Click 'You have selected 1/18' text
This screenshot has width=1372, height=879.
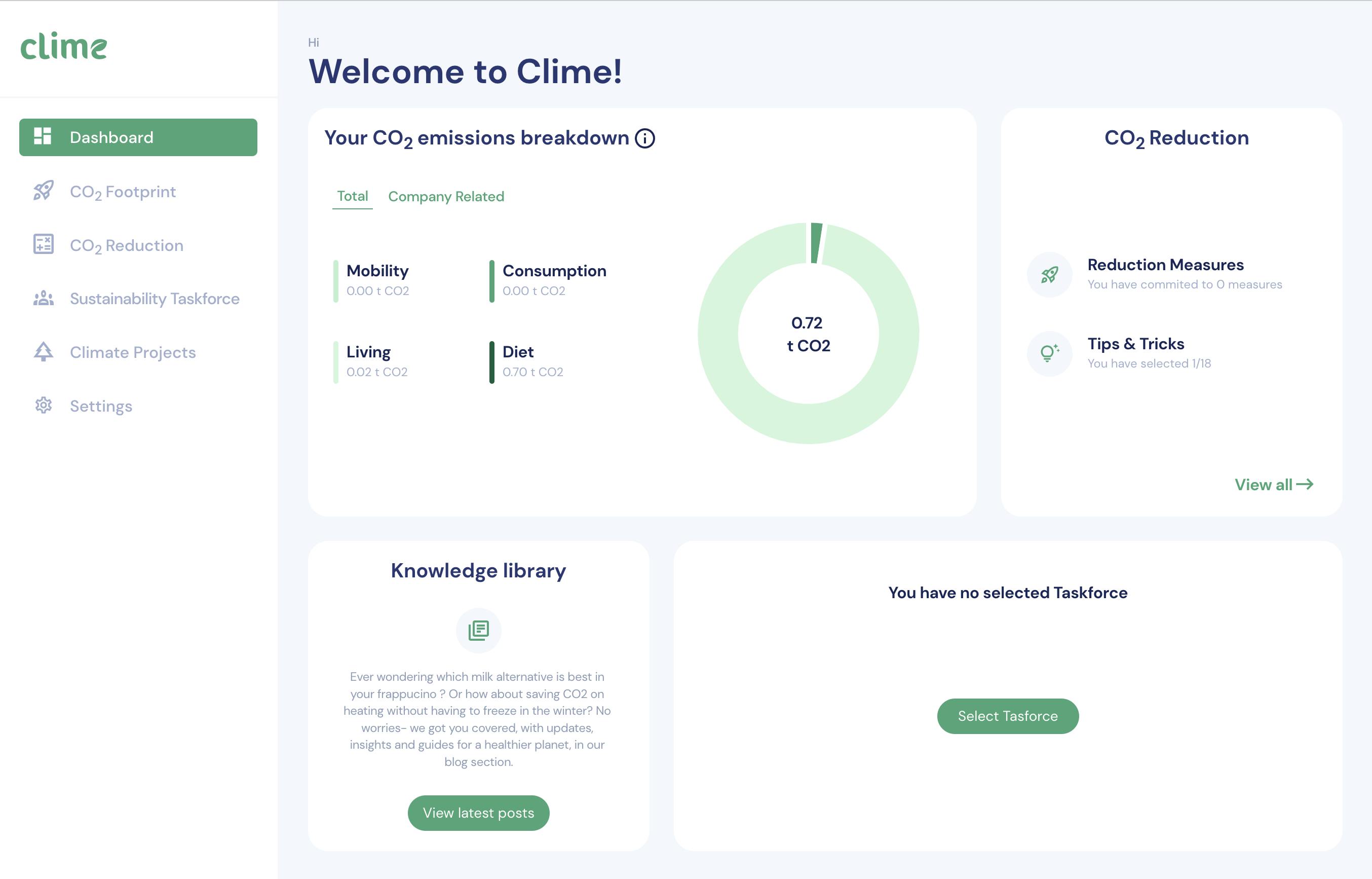coord(1149,363)
